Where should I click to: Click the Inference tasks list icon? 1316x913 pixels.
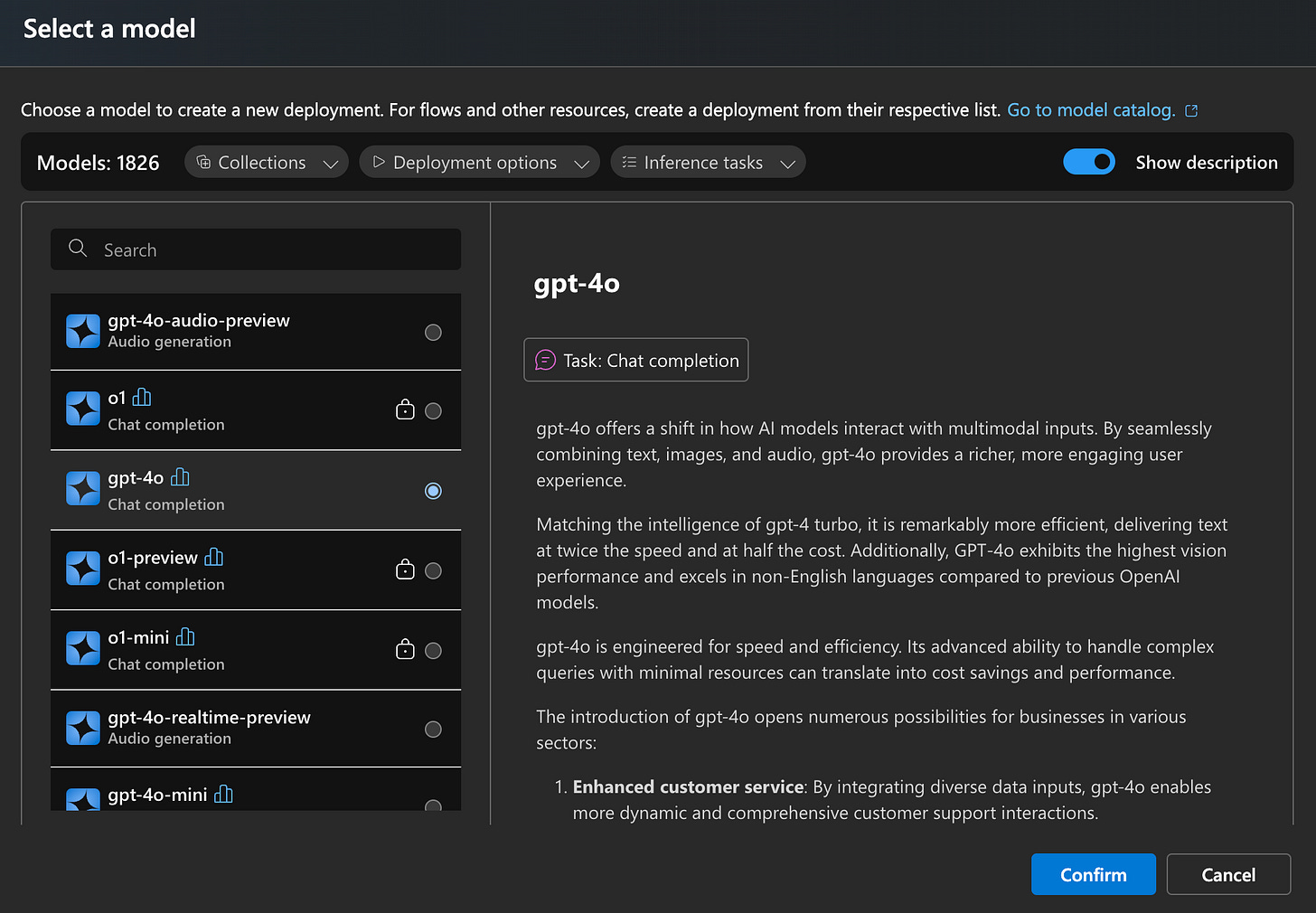click(x=629, y=162)
